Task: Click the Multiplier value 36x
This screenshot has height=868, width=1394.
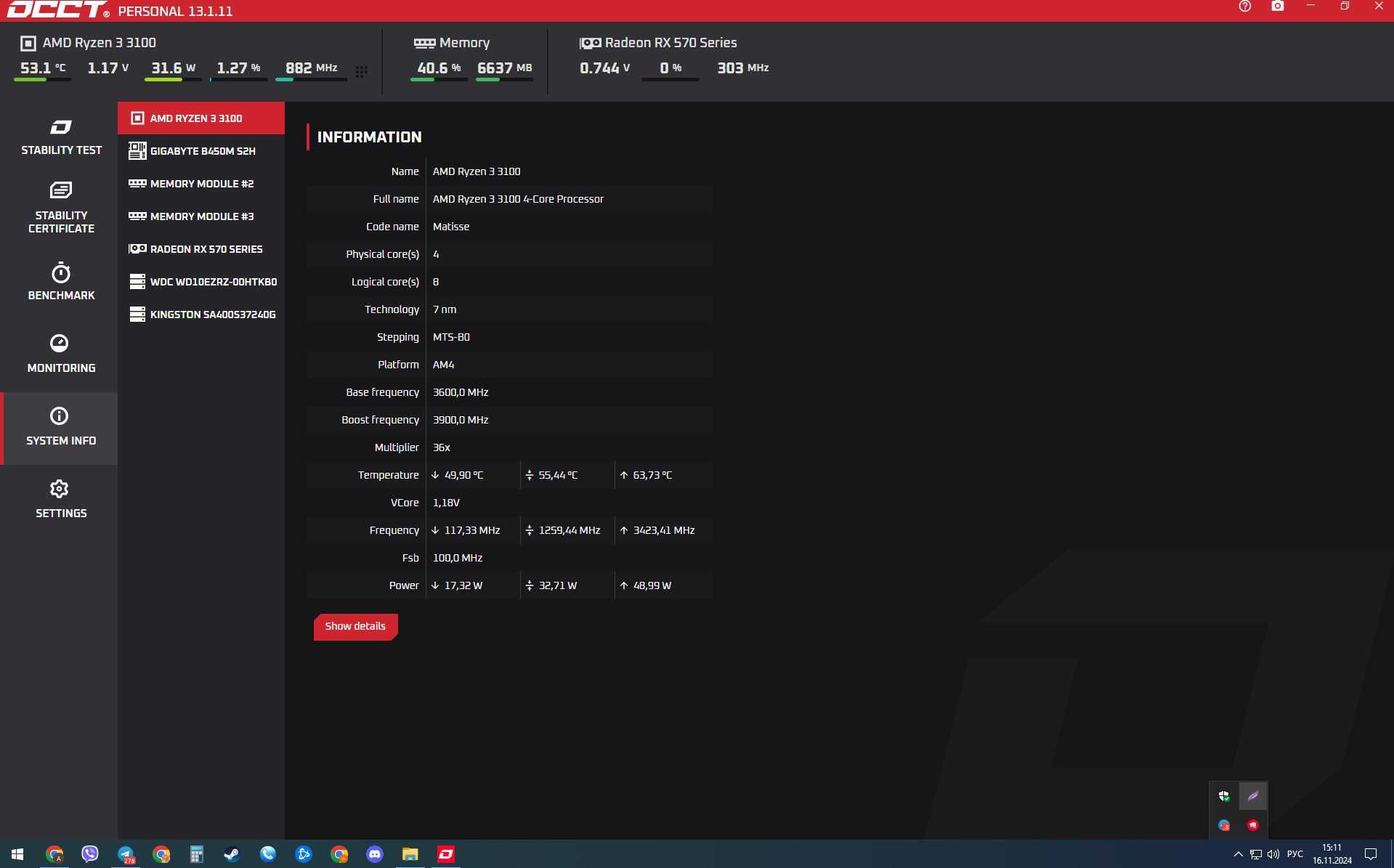Action: click(x=442, y=447)
